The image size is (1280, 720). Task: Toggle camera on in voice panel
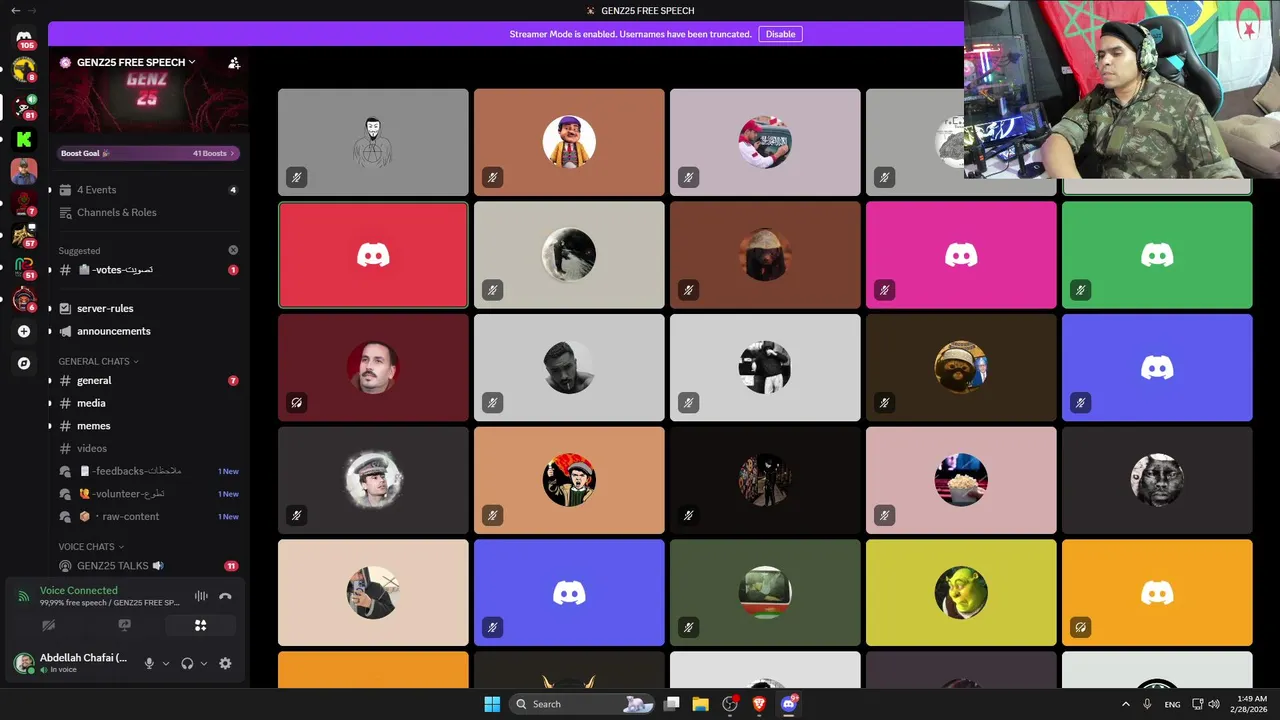48,625
